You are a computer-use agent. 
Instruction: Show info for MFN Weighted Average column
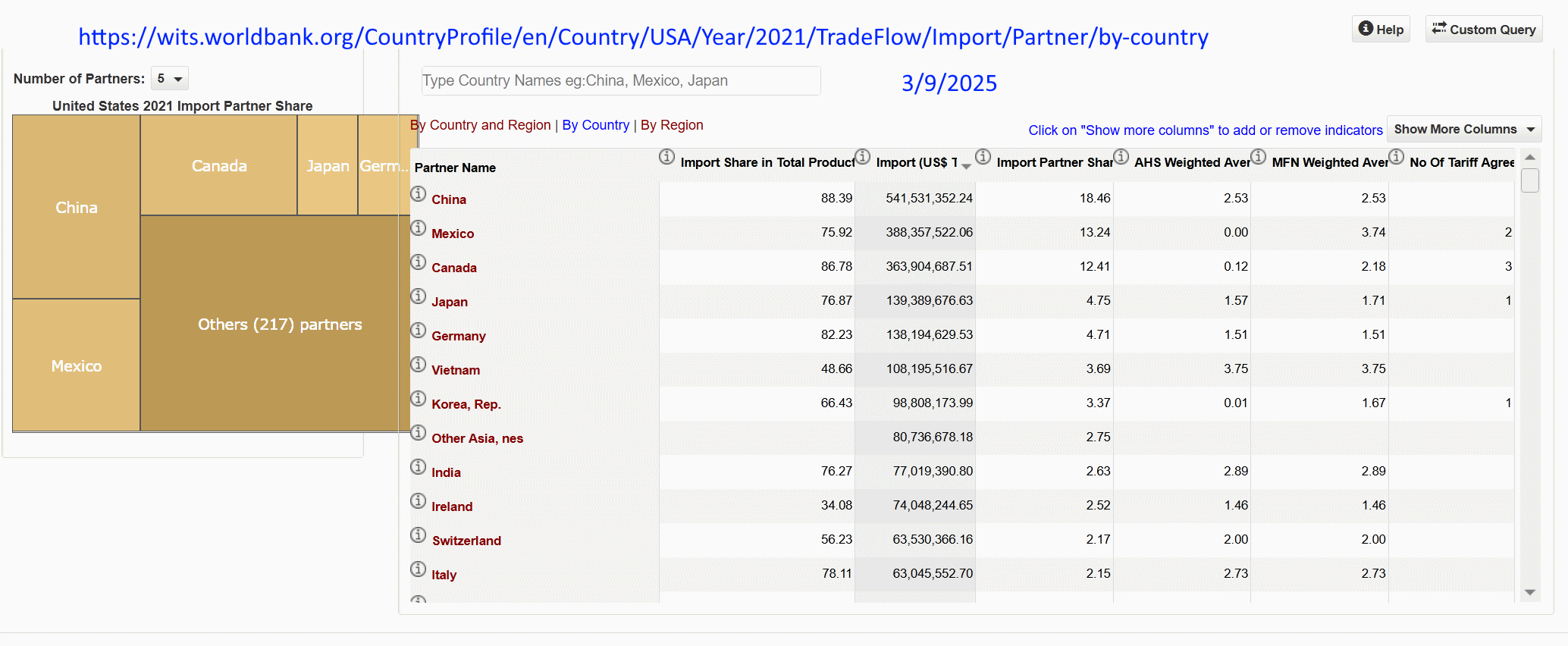click(1258, 157)
